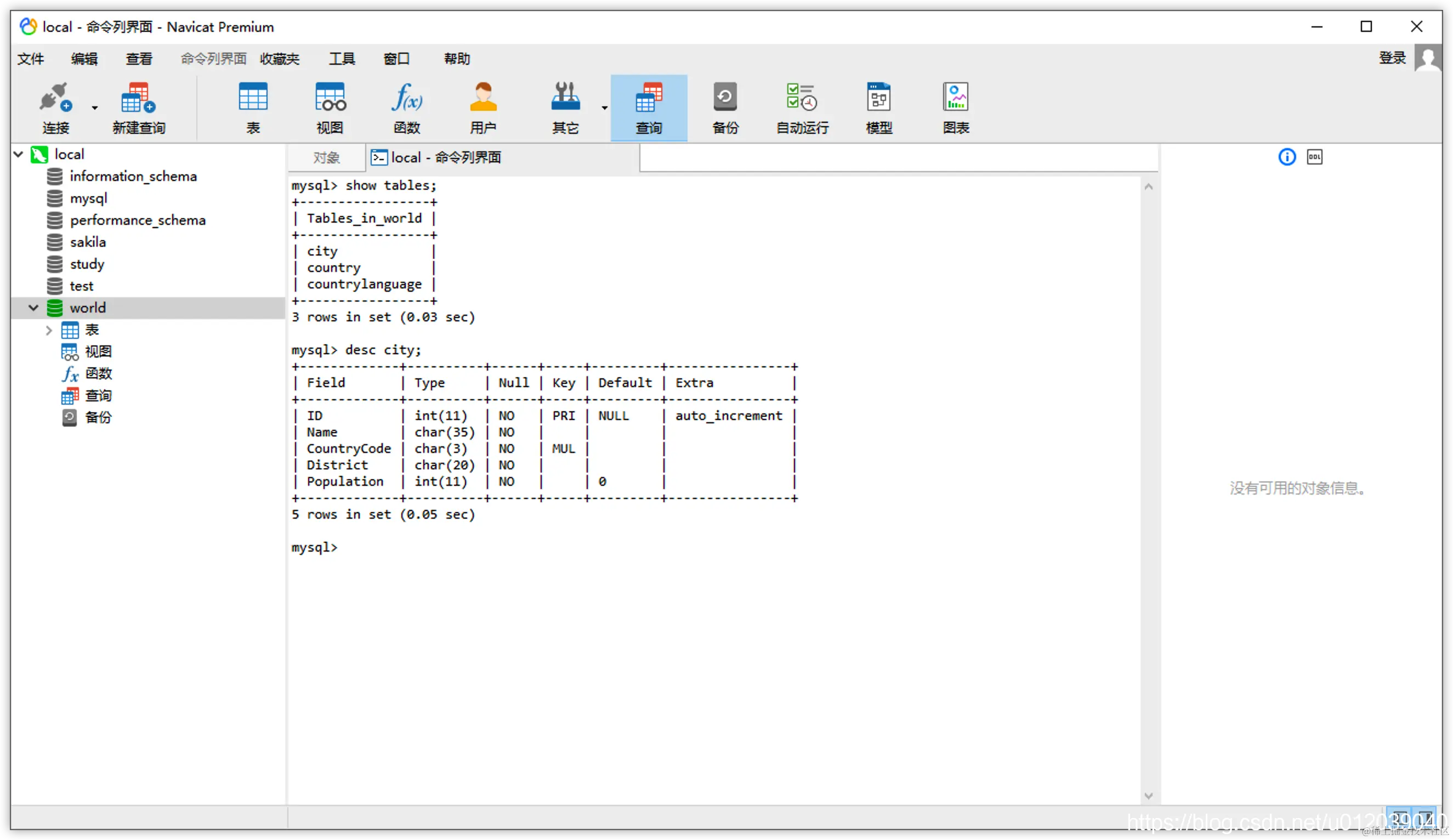This screenshot has width=1453, height=840.
Task: Switch to the Objects (对象) tab
Action: (x=326, y=157)
